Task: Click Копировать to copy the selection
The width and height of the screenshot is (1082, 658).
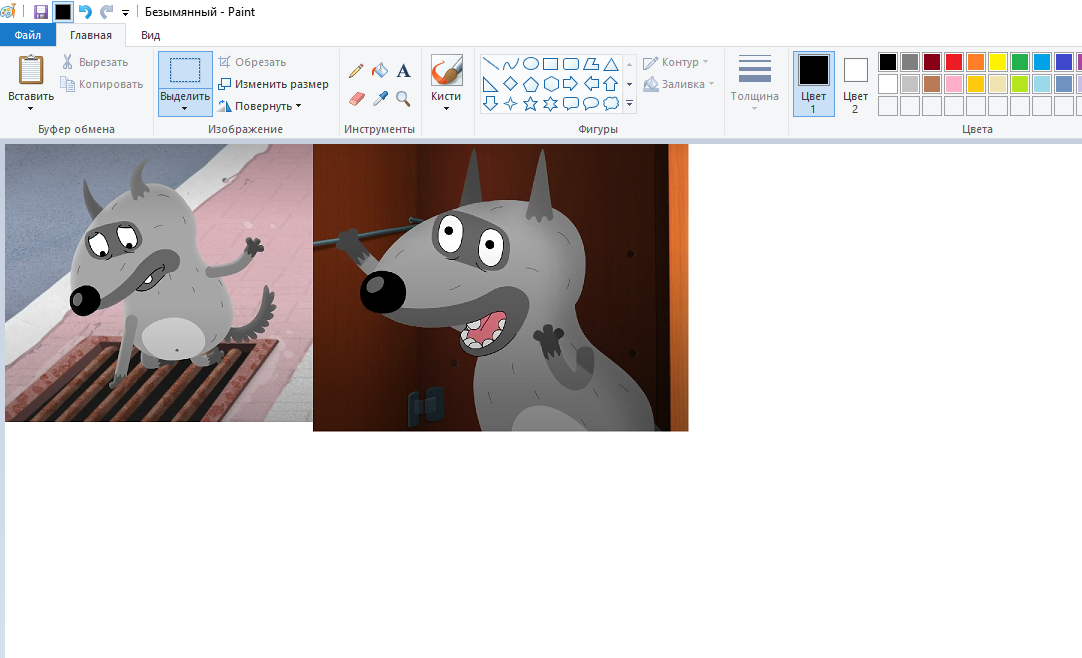Action: pos(102,84)
